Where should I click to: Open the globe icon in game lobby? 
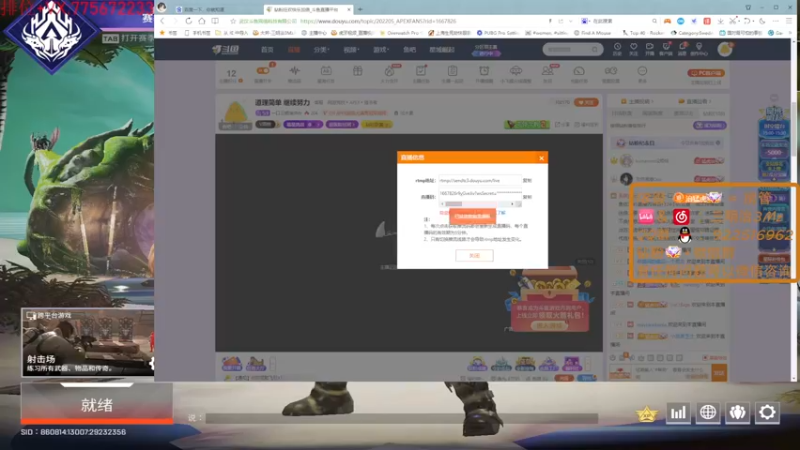[x=708, y=412]
